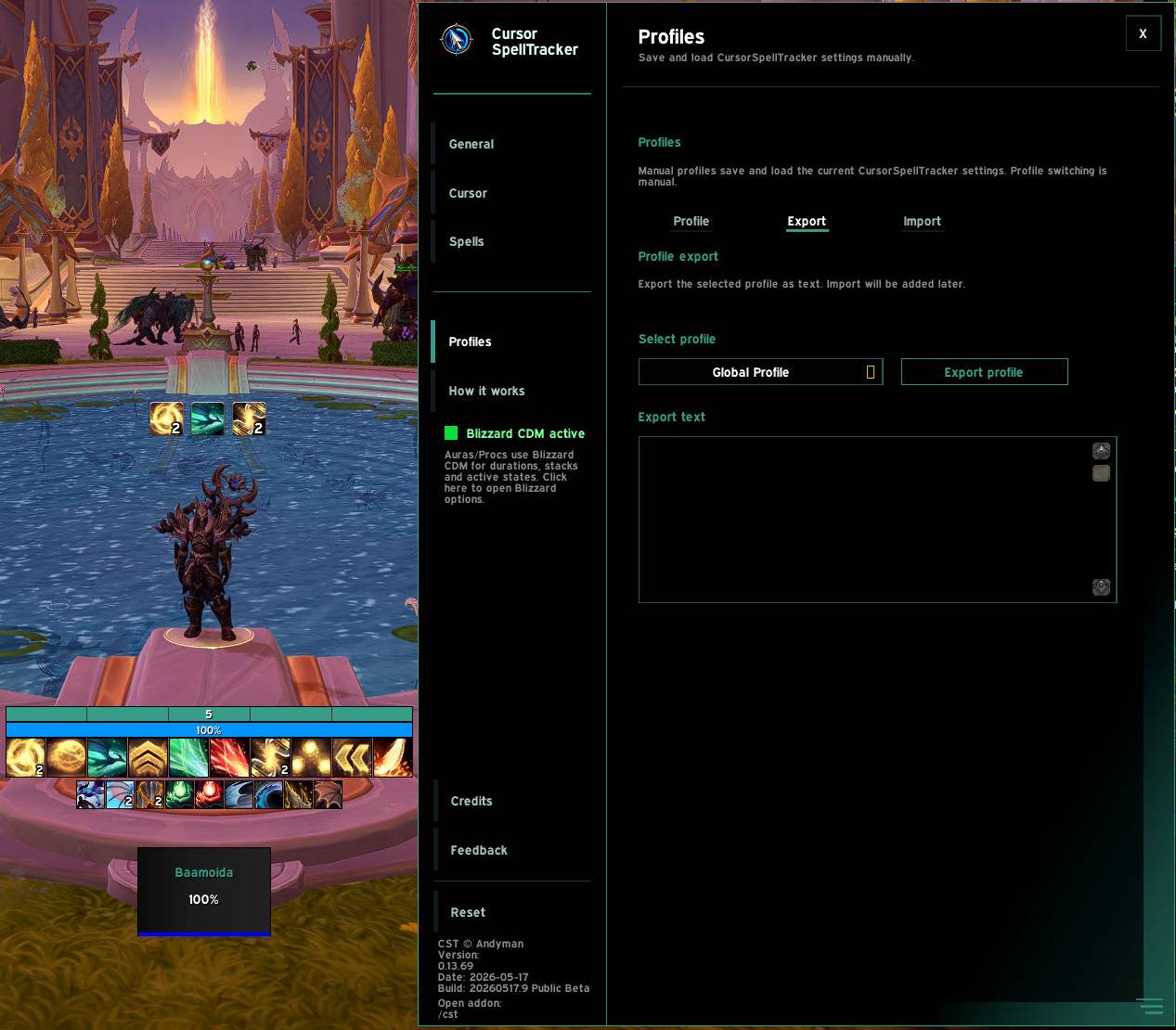This screenshot has width=1176, height=1030.
Task: Click the grey-blue wing spell icon
Action: (239, 794)
